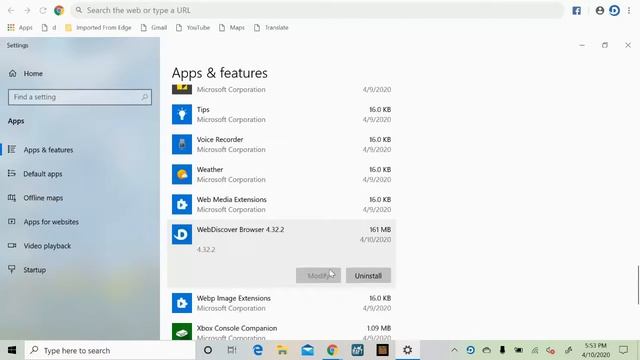Open the browser three-dot menu
640x360 pixels.
pos(629,11)
